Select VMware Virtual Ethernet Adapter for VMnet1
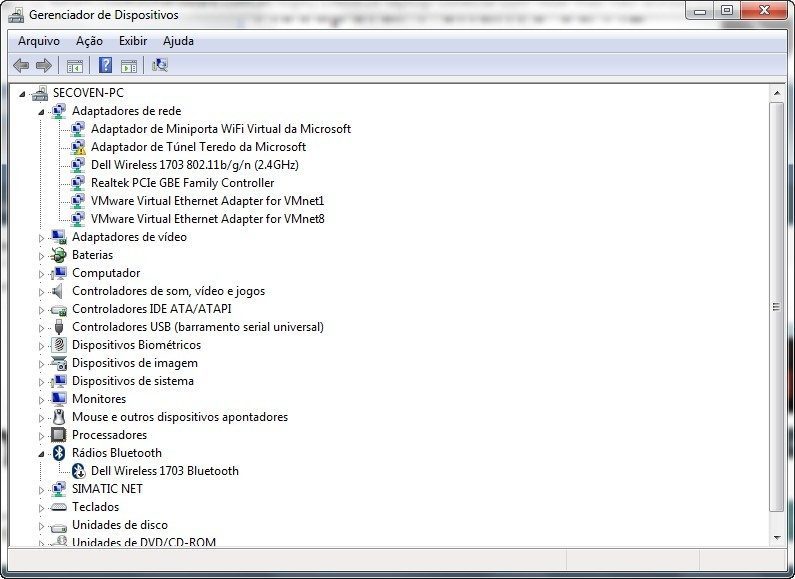 pos(207,201)
